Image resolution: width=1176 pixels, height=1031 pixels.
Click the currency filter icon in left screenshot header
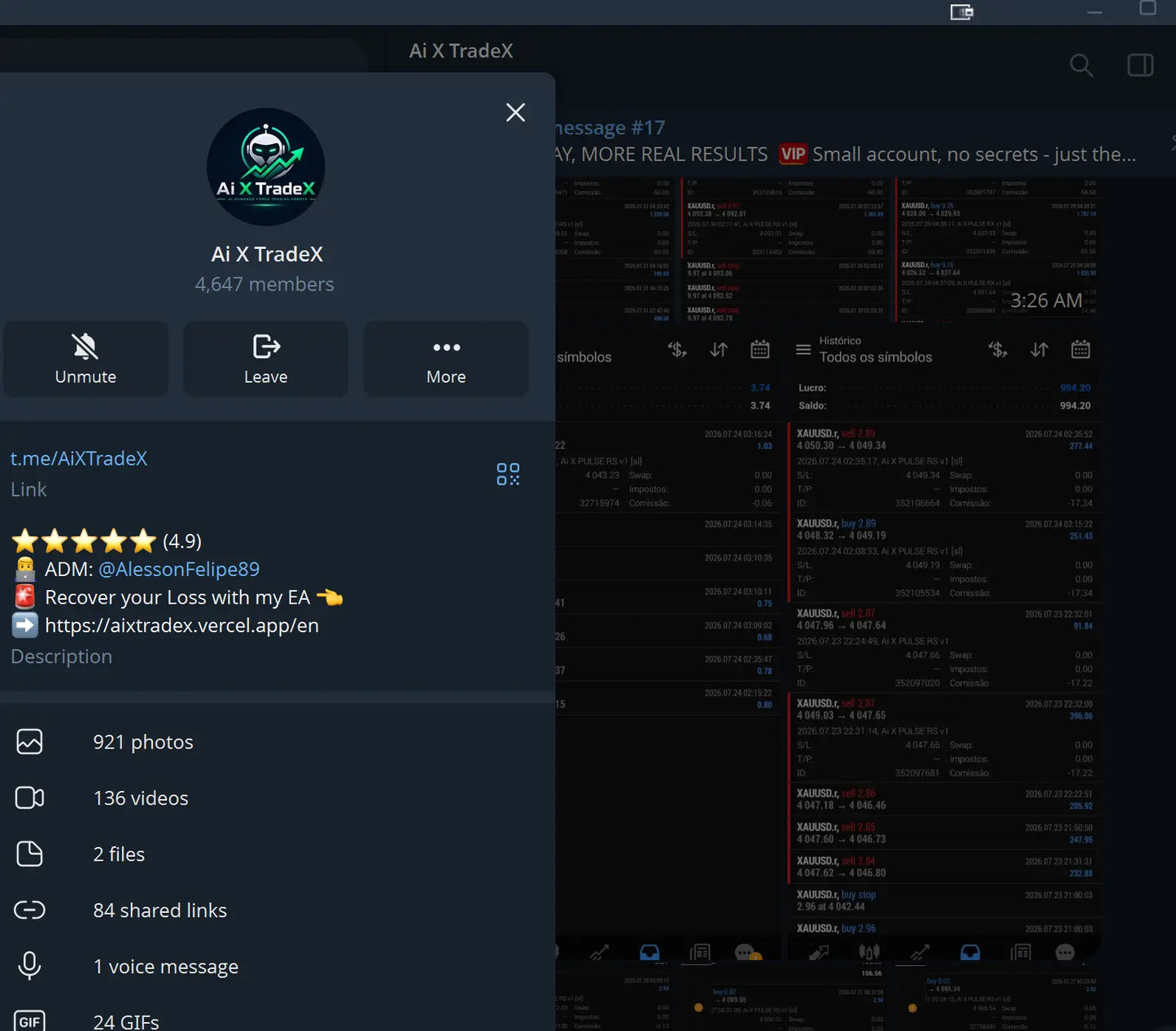677,350
